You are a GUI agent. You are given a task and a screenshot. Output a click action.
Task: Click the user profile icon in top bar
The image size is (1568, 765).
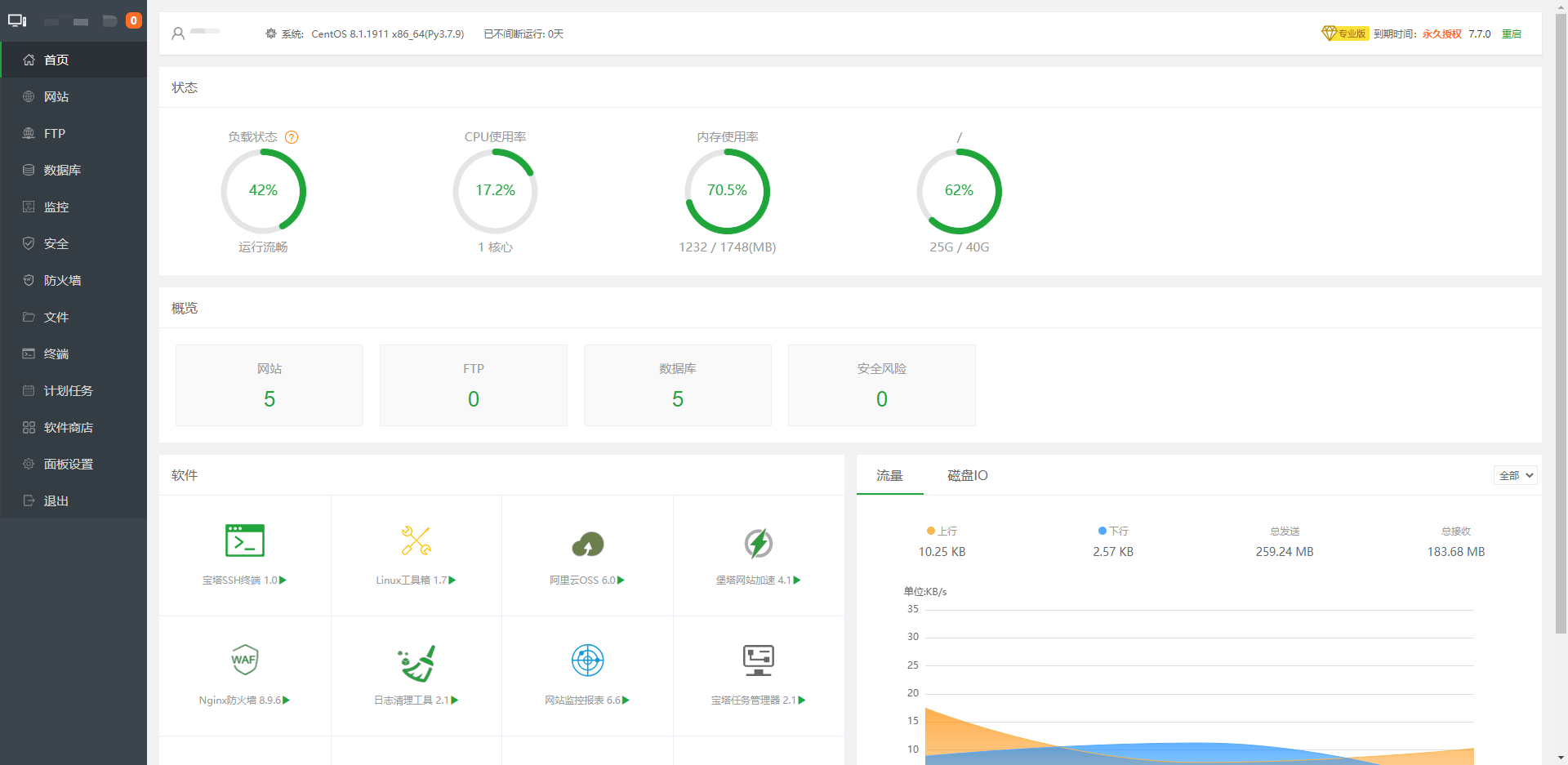pyautogui.click(x=178, y=34)
